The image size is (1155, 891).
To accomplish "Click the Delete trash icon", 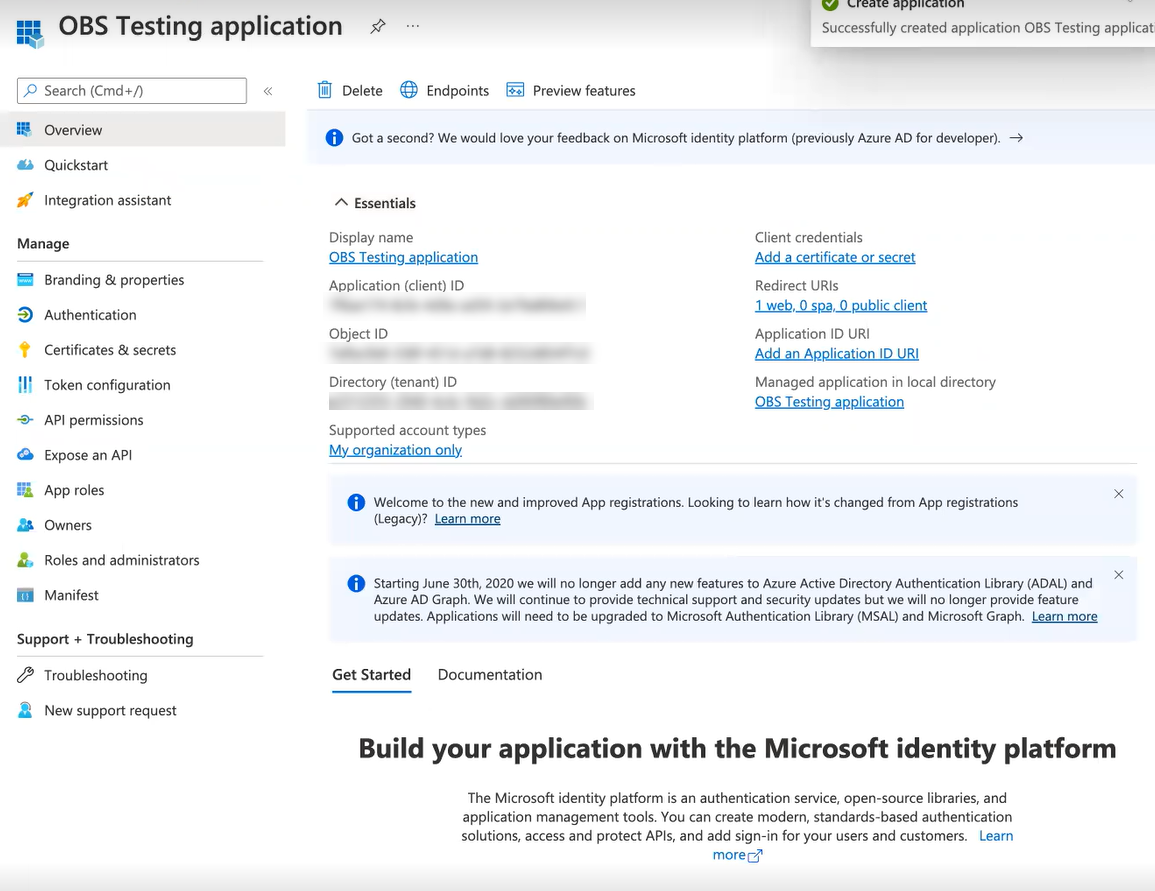I will [325, 90].
